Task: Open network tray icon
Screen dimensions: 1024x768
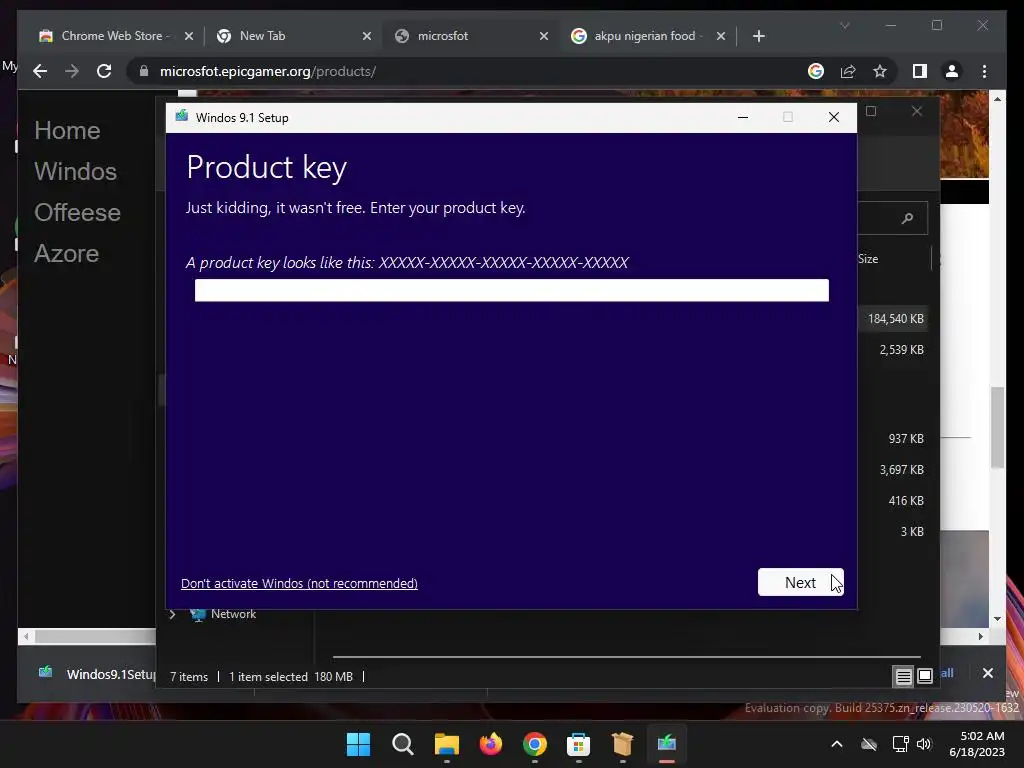Action: [901, 744]
